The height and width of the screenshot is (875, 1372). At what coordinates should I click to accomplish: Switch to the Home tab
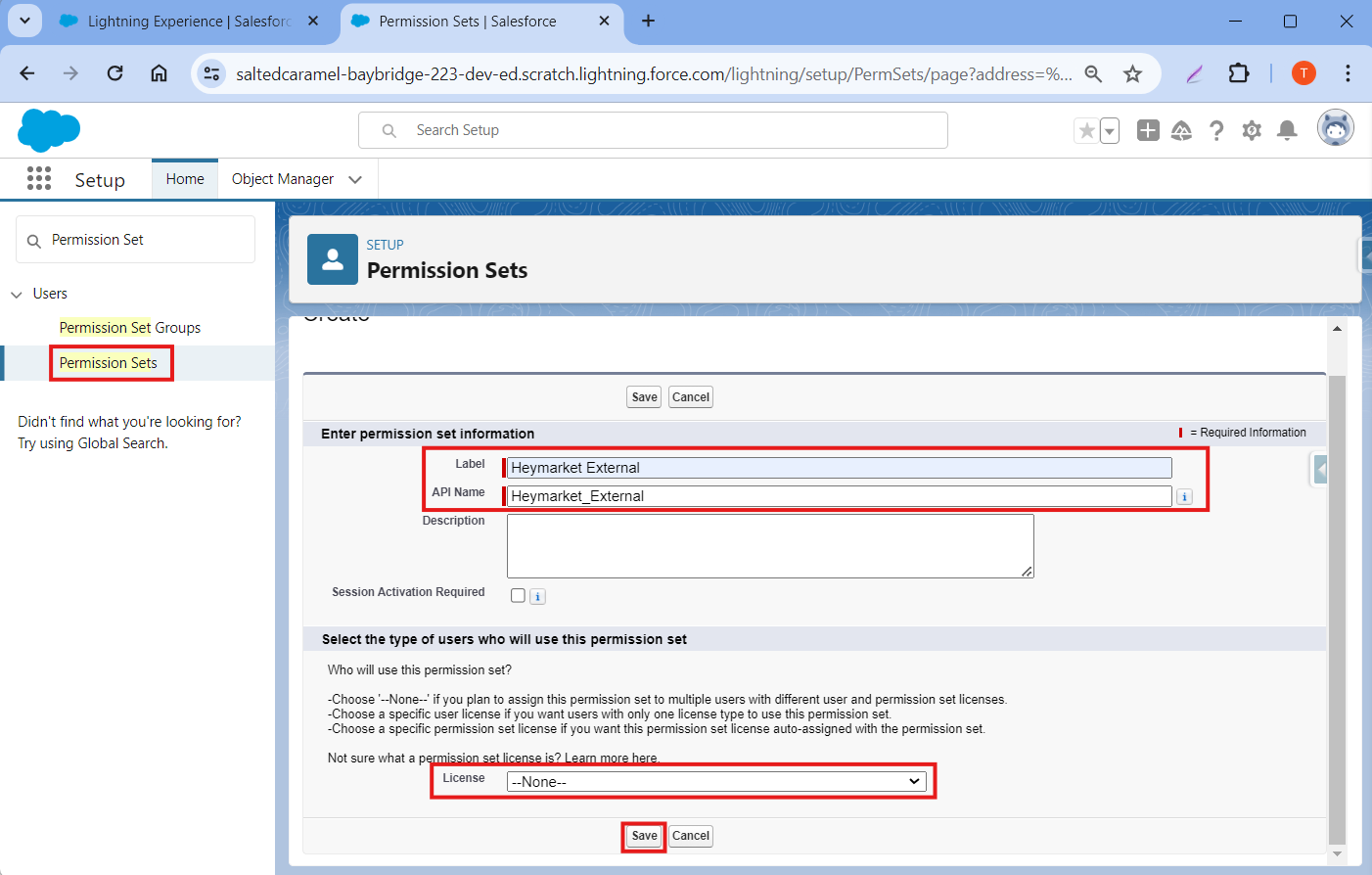pos(185,179)
